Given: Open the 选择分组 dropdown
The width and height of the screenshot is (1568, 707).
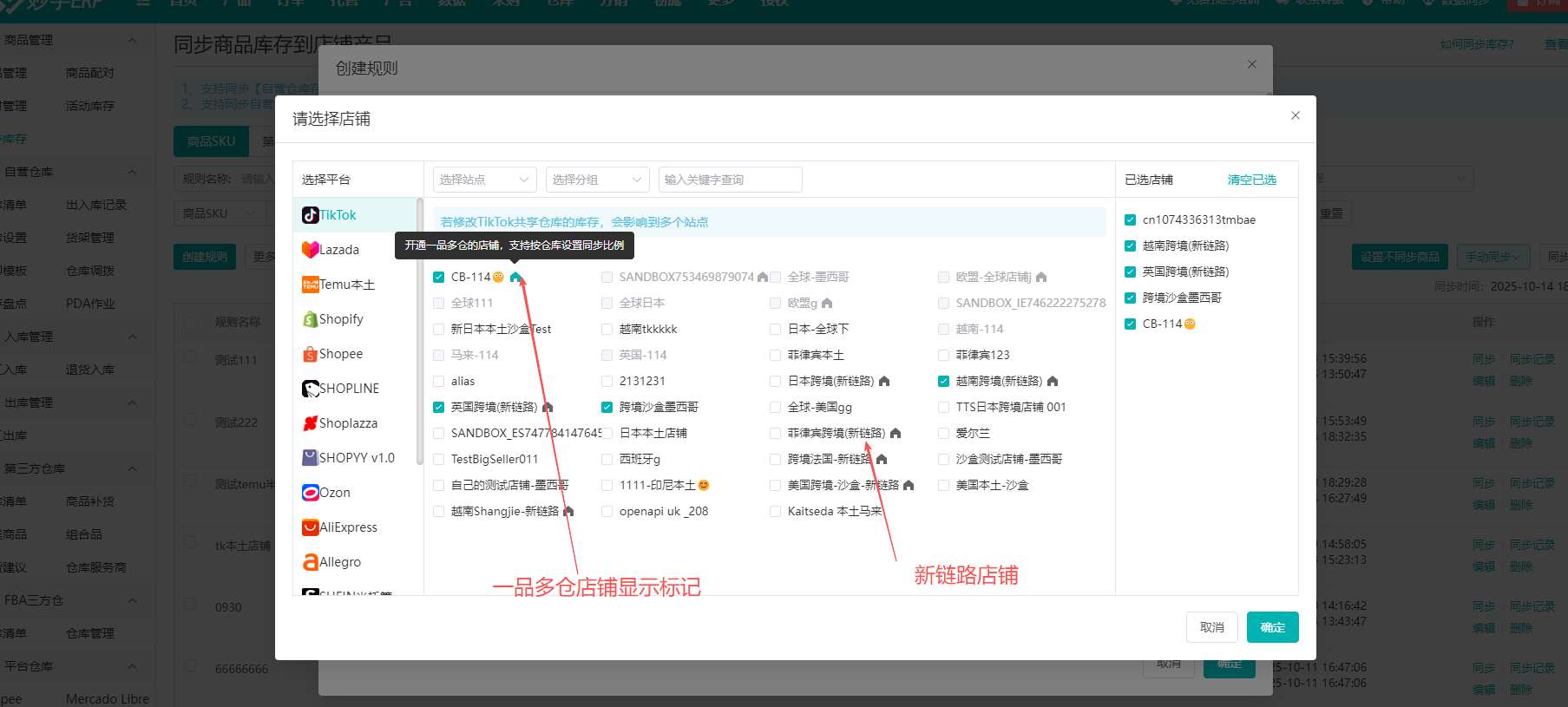Looking at the screenshot, I should (x=597, y=180).
